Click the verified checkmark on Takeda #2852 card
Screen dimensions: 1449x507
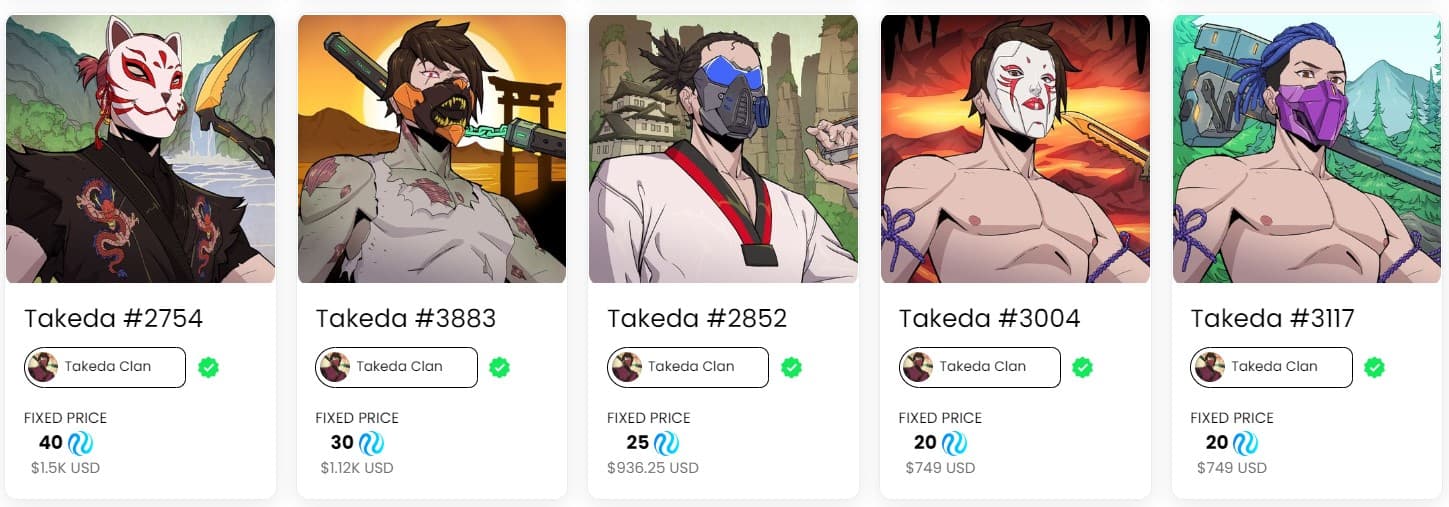point(791,367)
